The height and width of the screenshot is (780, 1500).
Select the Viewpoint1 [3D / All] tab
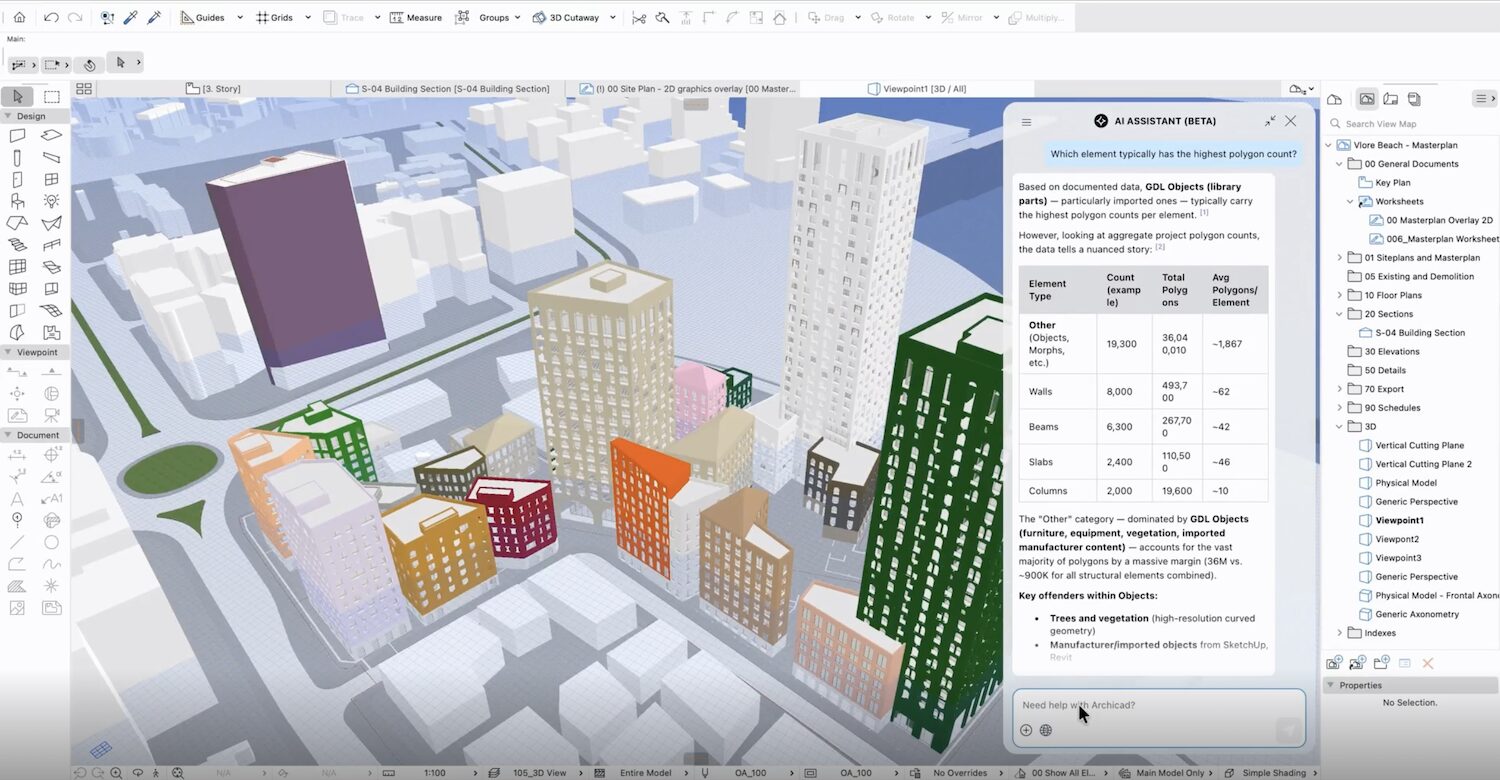[917, 89]
